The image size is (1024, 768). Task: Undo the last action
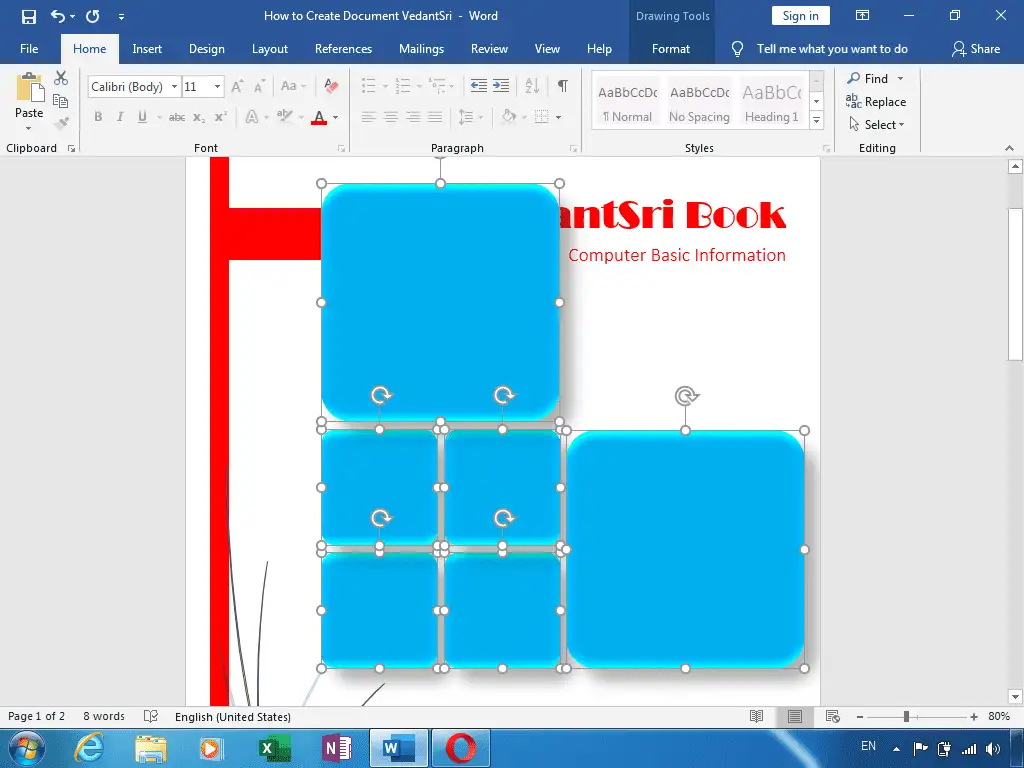(x=57, y=16)
